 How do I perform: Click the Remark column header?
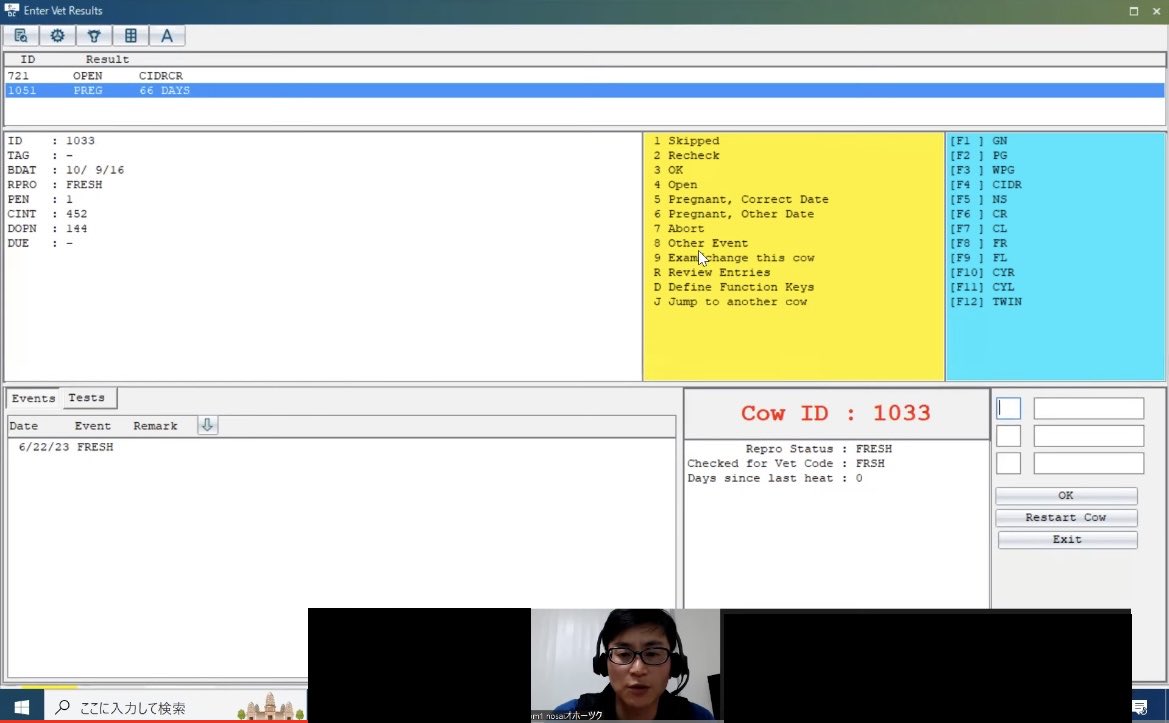click(155, 426)
